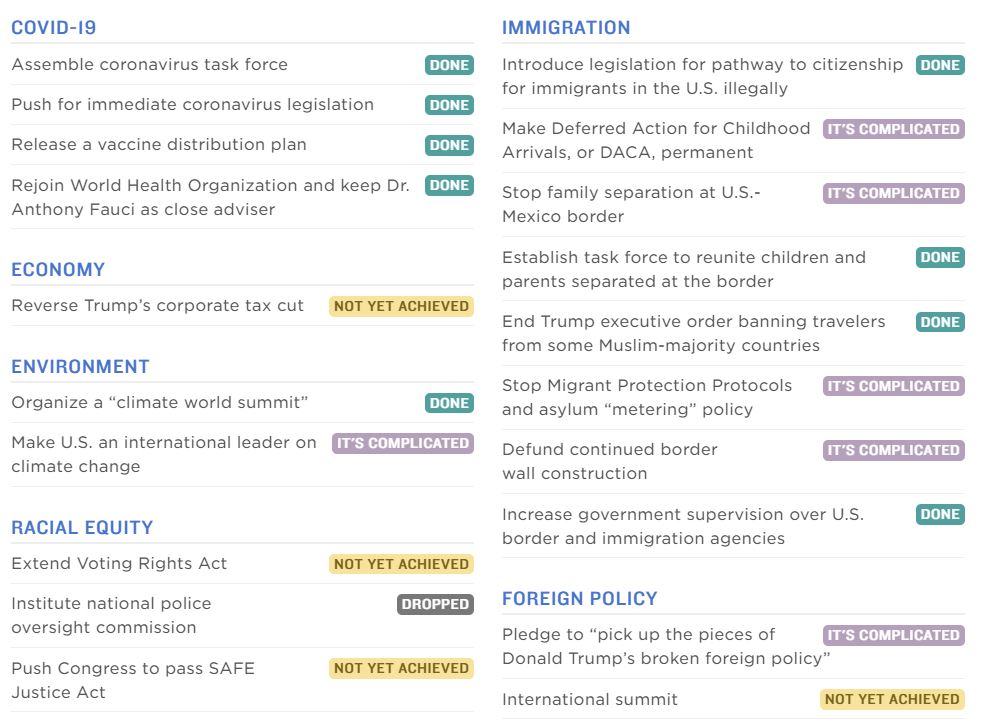Select the 'Extend Voting Rights Act' promise
The width and height of the screenshot is (986, 728).
(119, 564)
